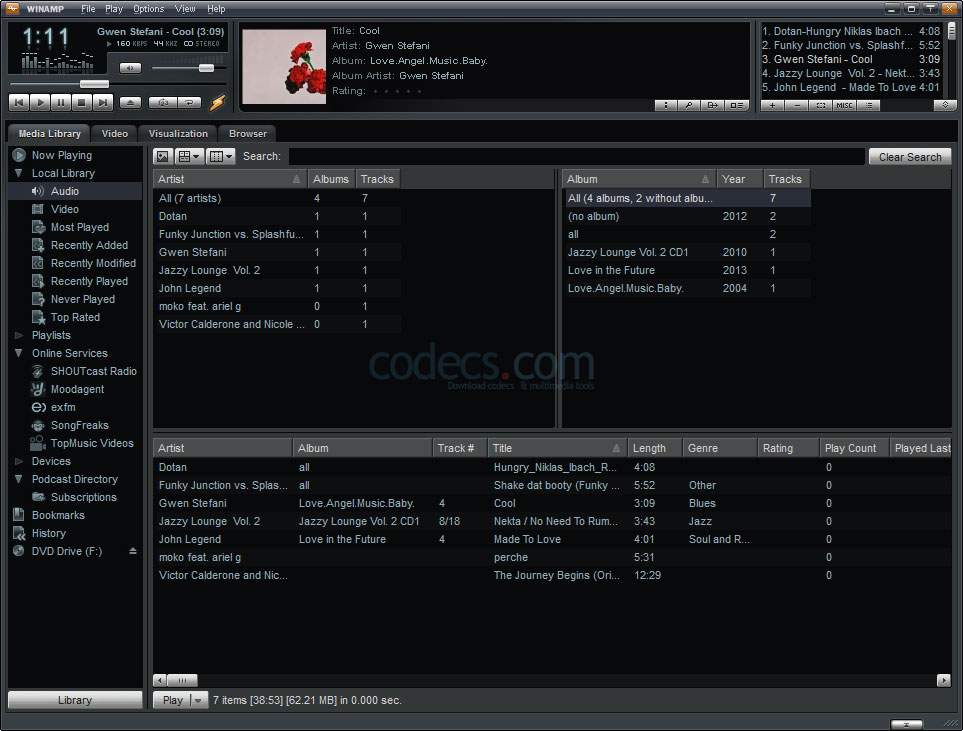Eject the DVD Drive (F:)
The width and height of the screenshot is (963, 731).
pos(133,551)
